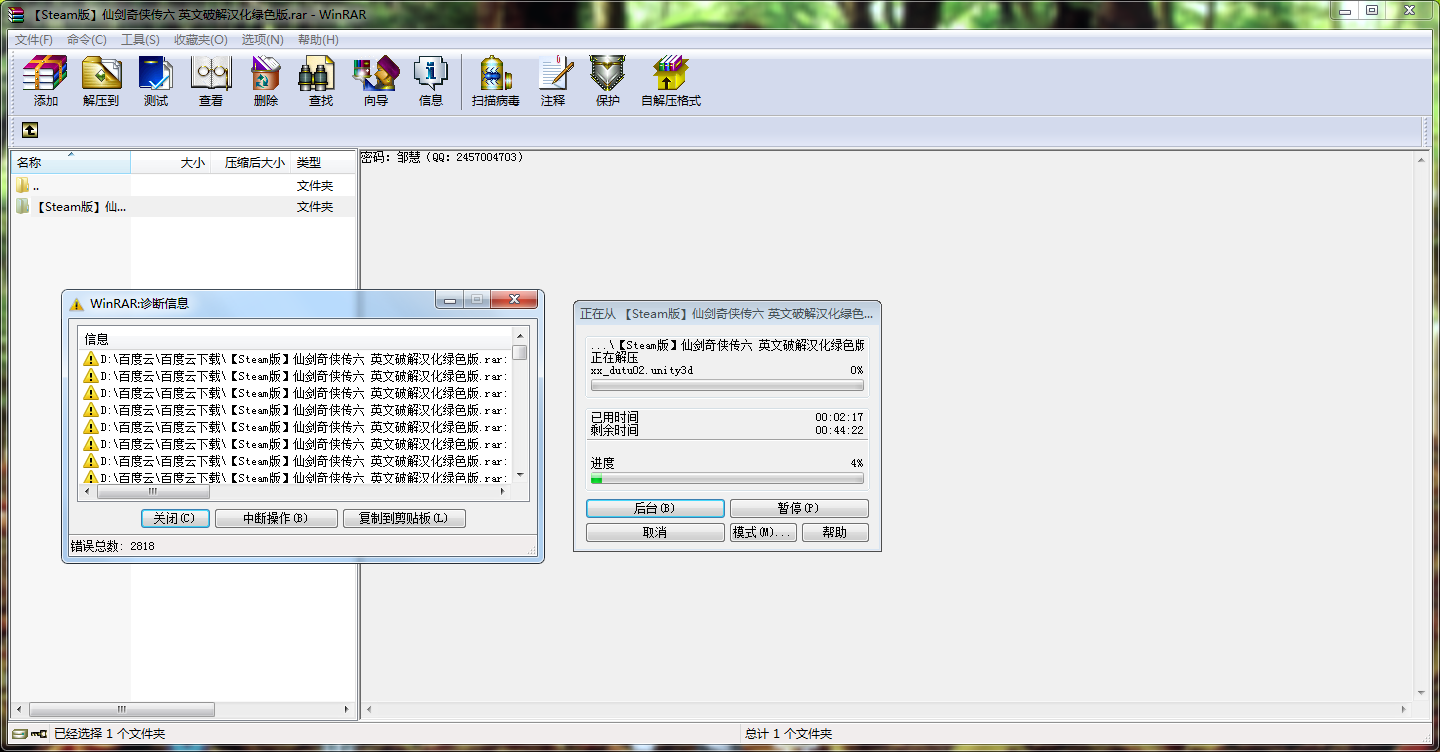Sort by 大小 column header

[170, 162]
